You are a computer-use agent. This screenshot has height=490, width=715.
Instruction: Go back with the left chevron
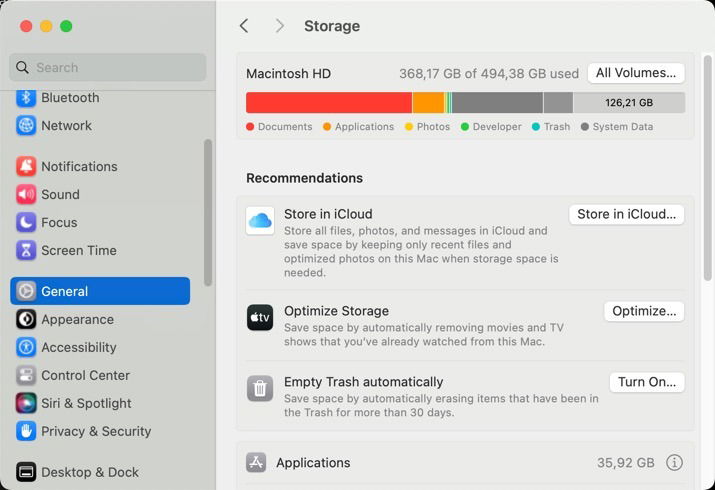(244, 26)
